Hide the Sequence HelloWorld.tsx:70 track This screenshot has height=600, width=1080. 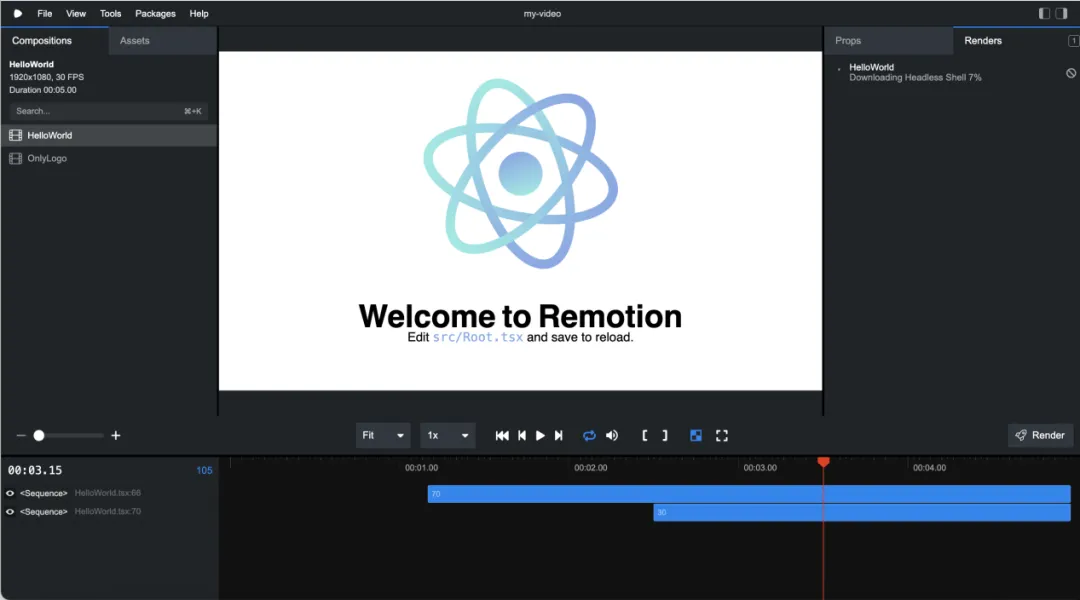[10, 512]
